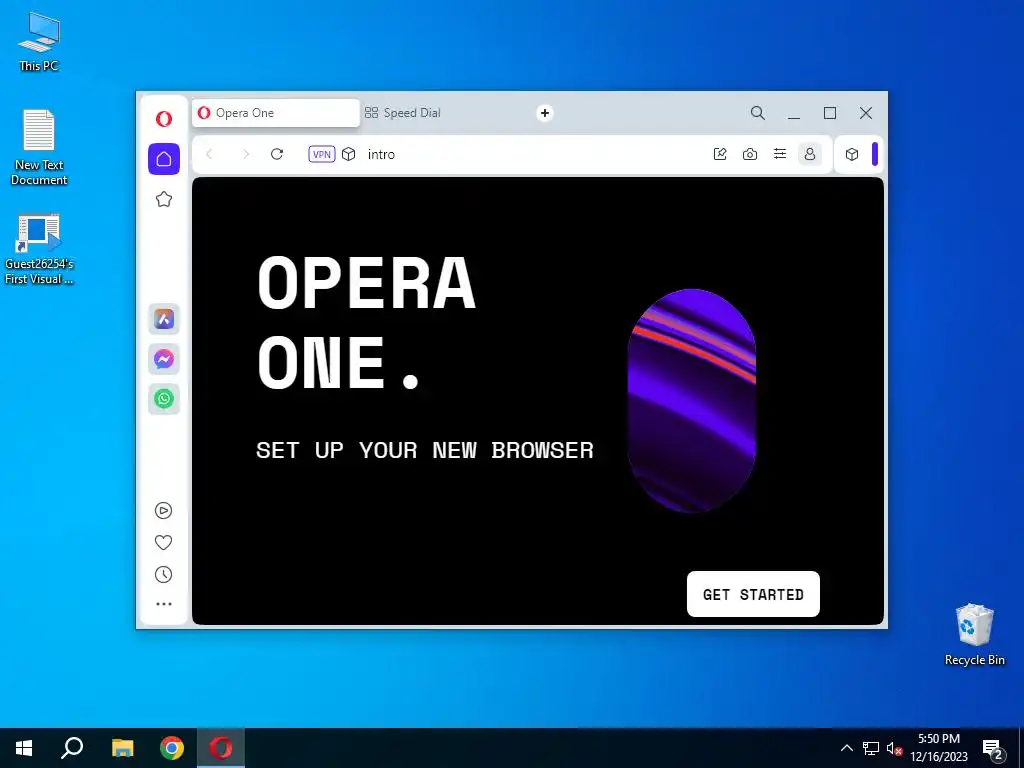Screen dimensions: 1024x768
Task: Open the Windows Start menu
Action: [x=24, y=748]
